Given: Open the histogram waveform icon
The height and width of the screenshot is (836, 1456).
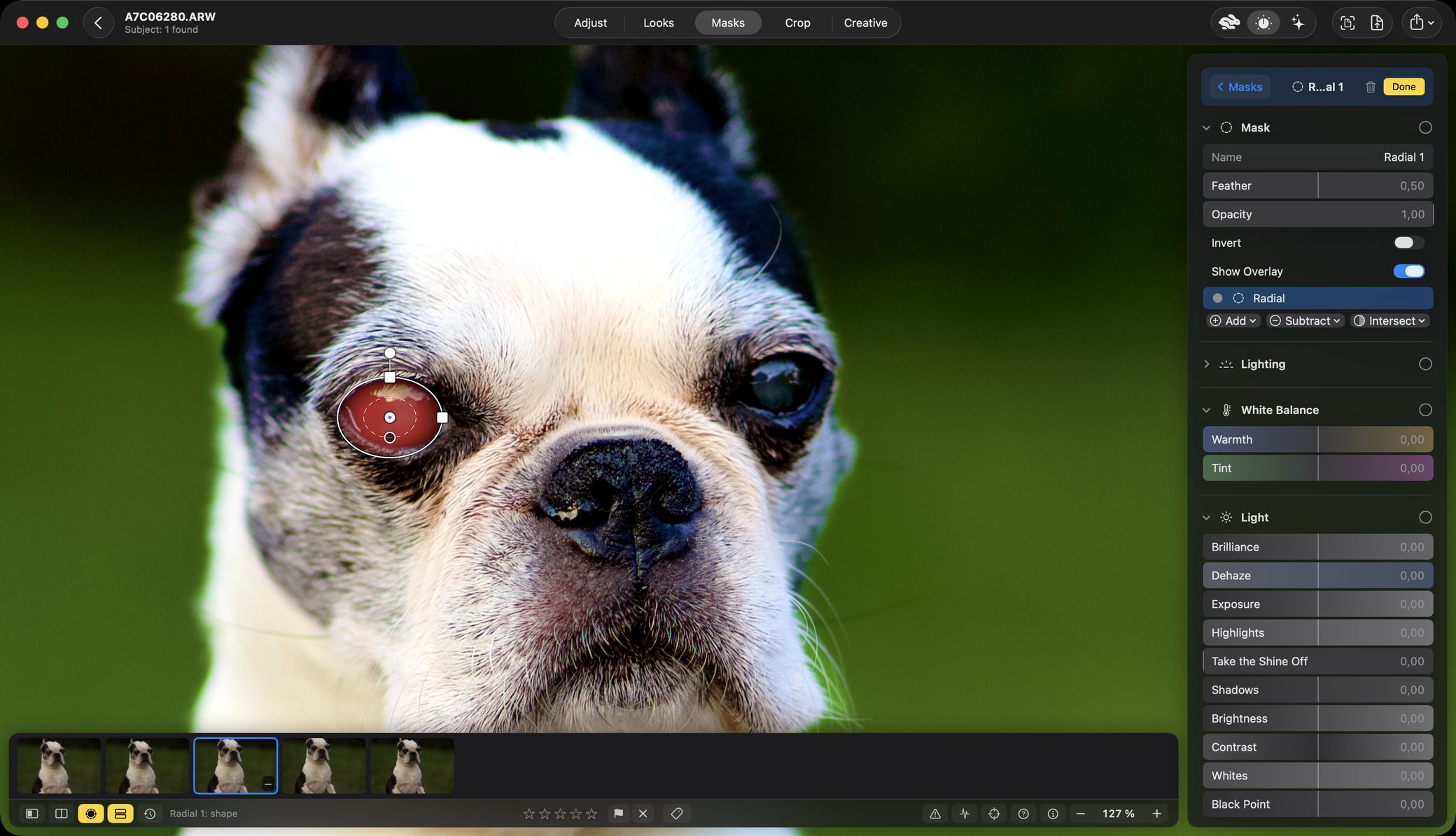Looking at the screenshot, I should point(965,814).
